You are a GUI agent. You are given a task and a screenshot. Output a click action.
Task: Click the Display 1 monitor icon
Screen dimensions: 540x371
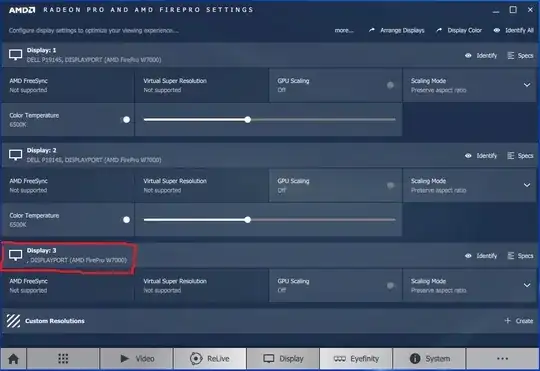[x=15, y=55]
